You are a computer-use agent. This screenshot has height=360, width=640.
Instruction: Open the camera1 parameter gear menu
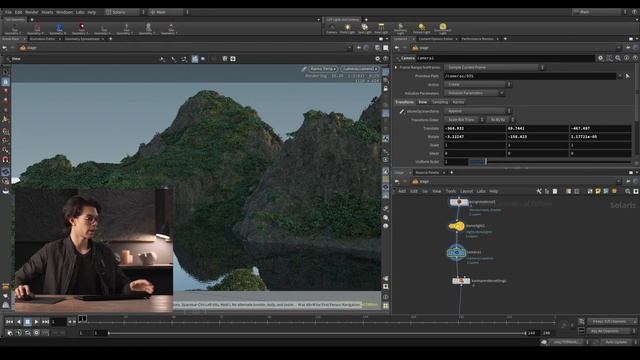[x=600, y=58]
